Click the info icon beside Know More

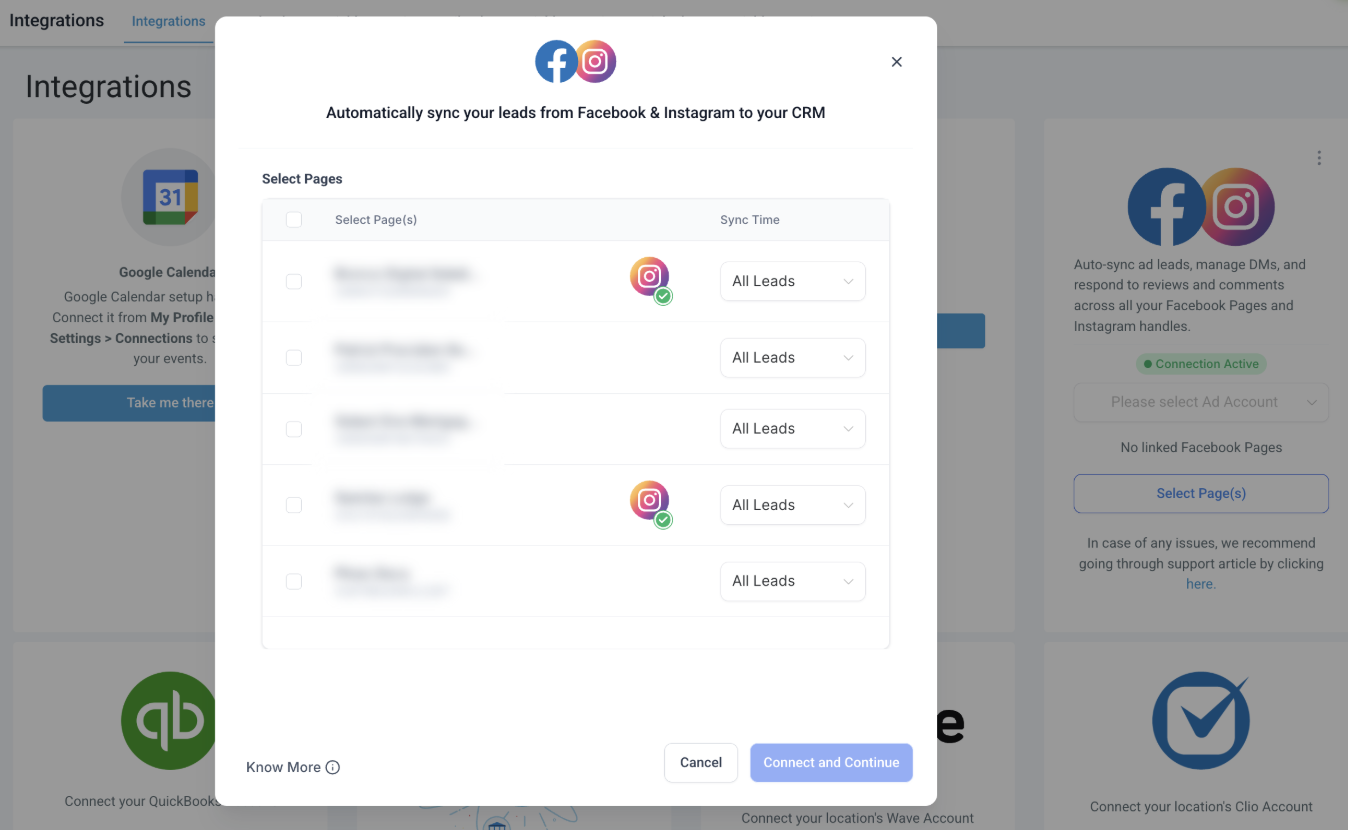(333, 767)
